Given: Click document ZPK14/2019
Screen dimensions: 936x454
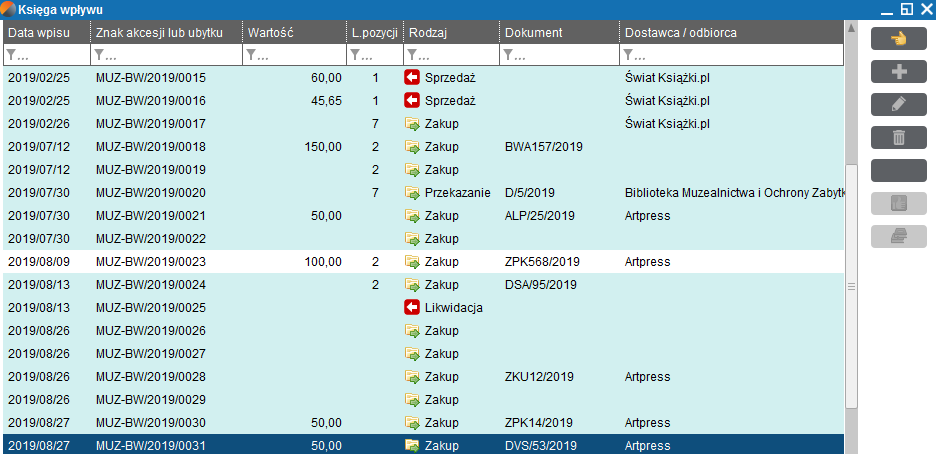Looking at the screenshot, I should point(539,423).
